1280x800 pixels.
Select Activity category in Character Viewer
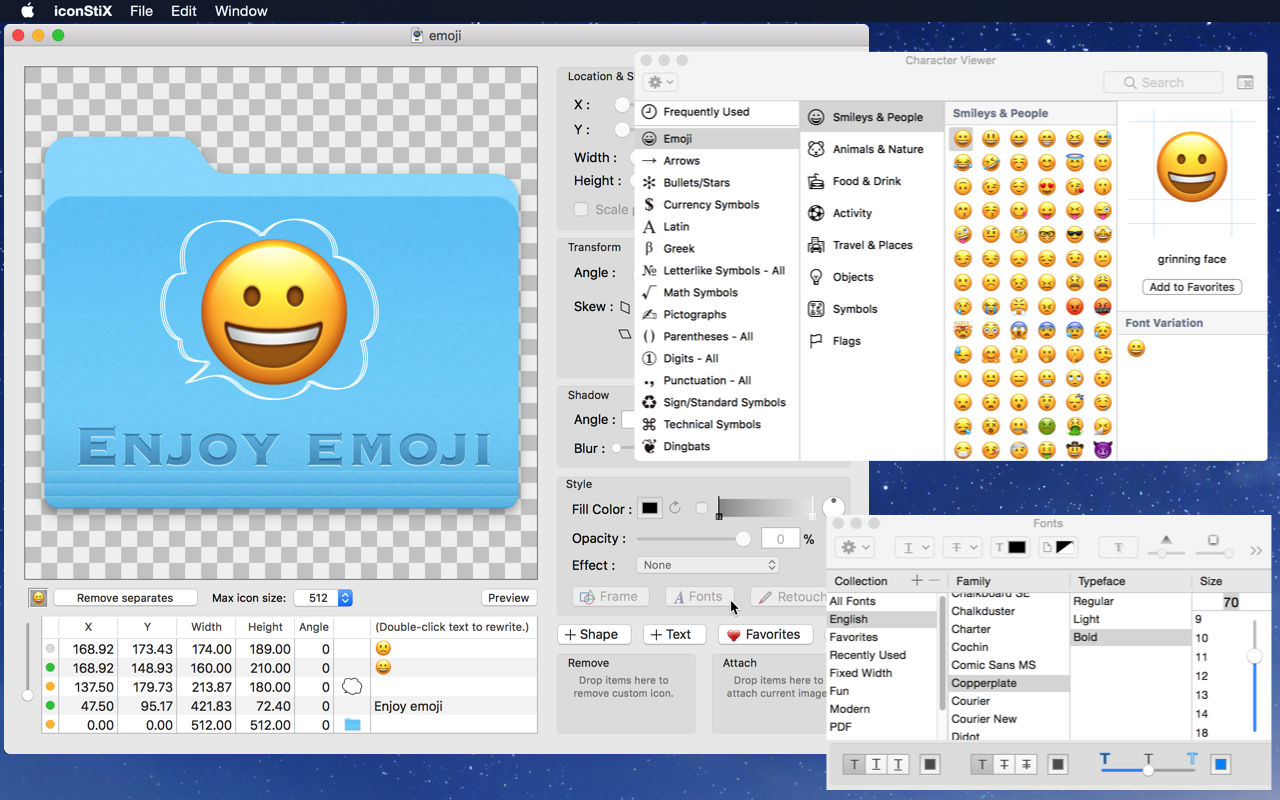point(872,213)
